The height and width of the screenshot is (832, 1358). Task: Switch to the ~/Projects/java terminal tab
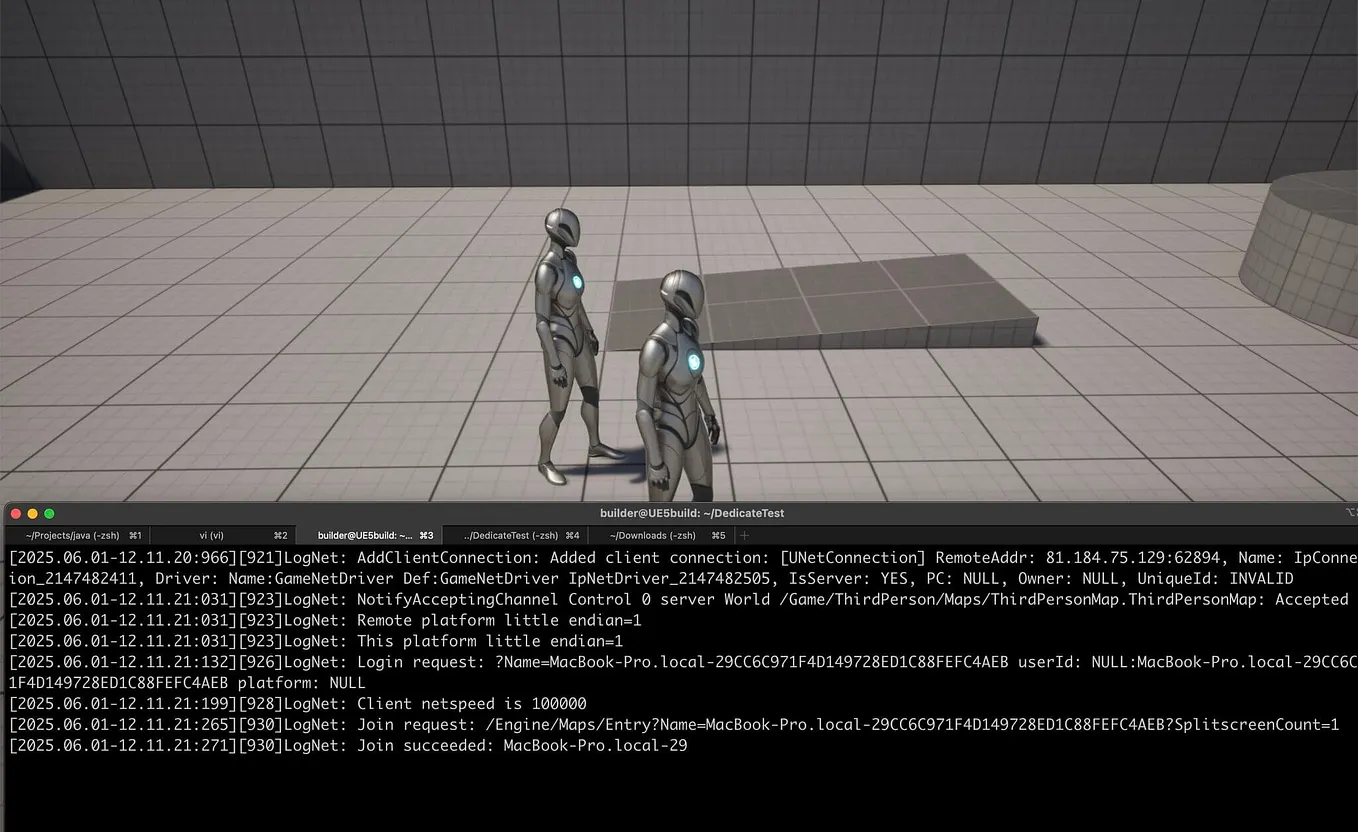click(75, 535)
